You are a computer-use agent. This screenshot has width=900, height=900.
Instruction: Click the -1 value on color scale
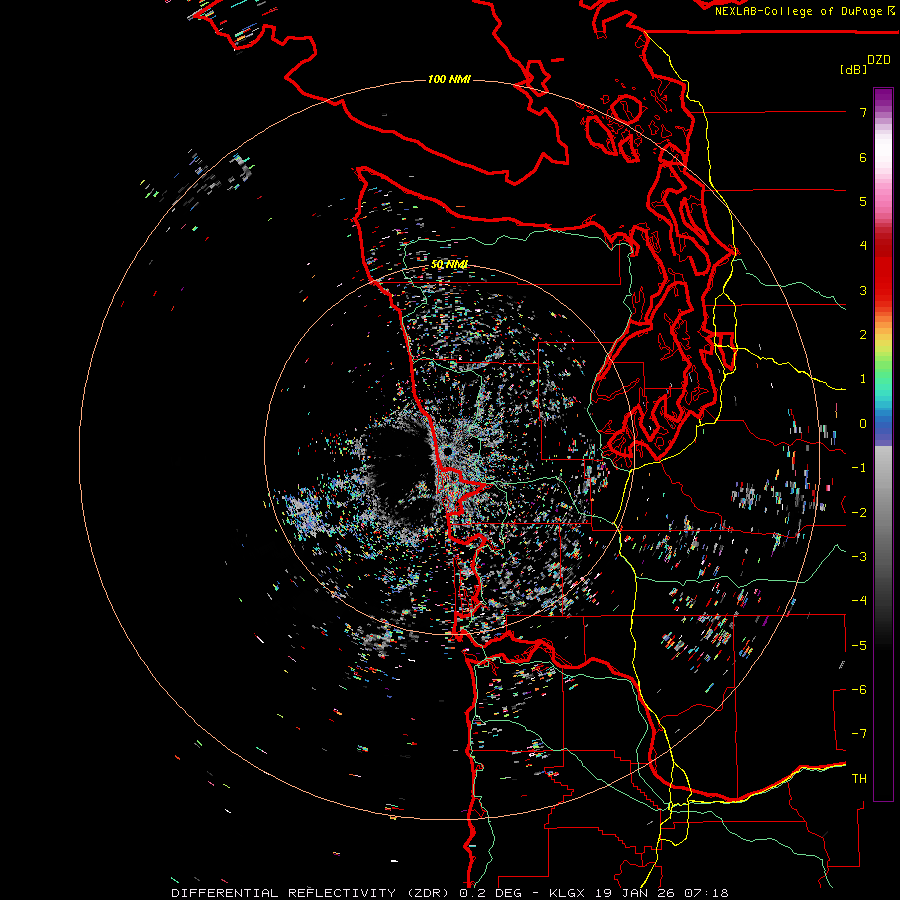pyautogui.click(x=859, y=468)
